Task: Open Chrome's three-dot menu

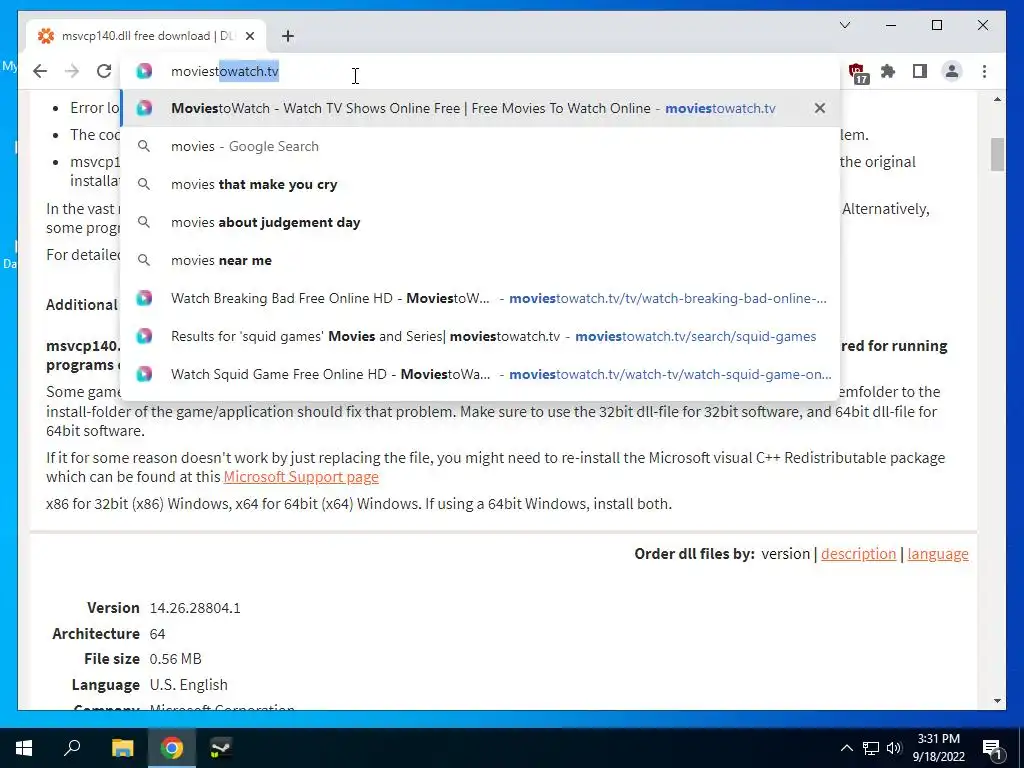Action: pyautogui.click(x=984, y=71)
